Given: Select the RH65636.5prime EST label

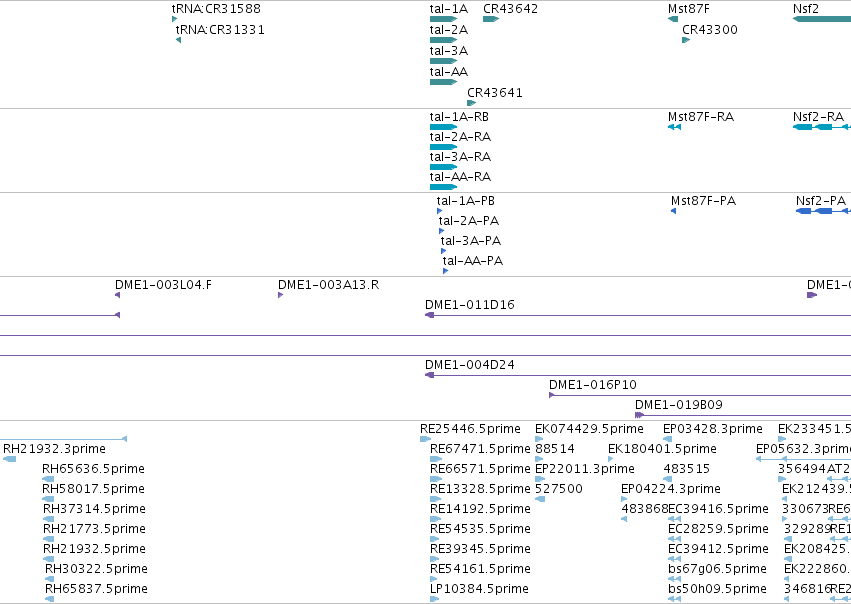Looking at the screenshot, I should coord(93,469).
